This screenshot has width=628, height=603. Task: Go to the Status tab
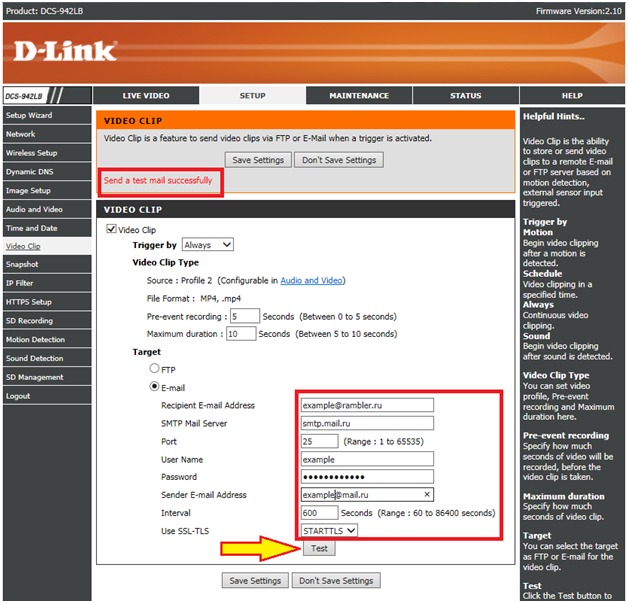tap(465, 96)
